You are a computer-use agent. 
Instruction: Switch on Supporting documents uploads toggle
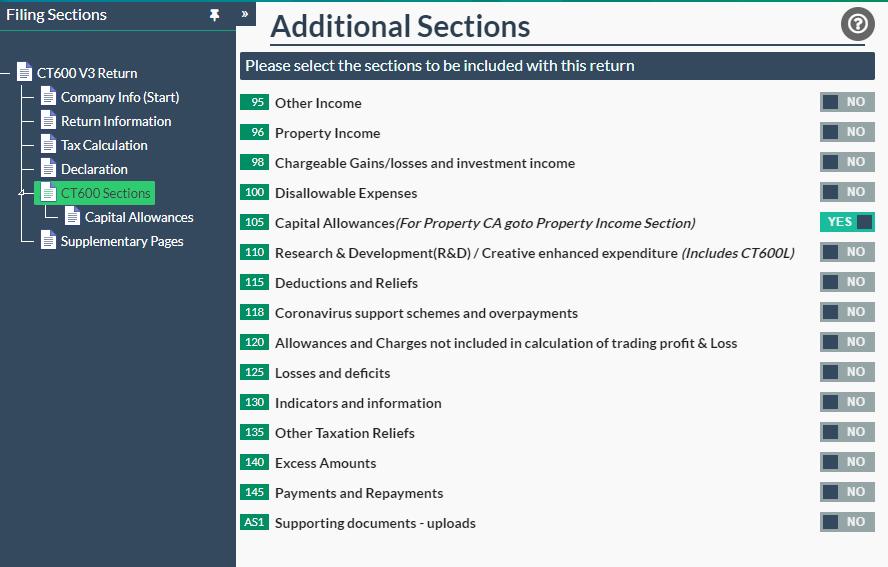[846, 522]
